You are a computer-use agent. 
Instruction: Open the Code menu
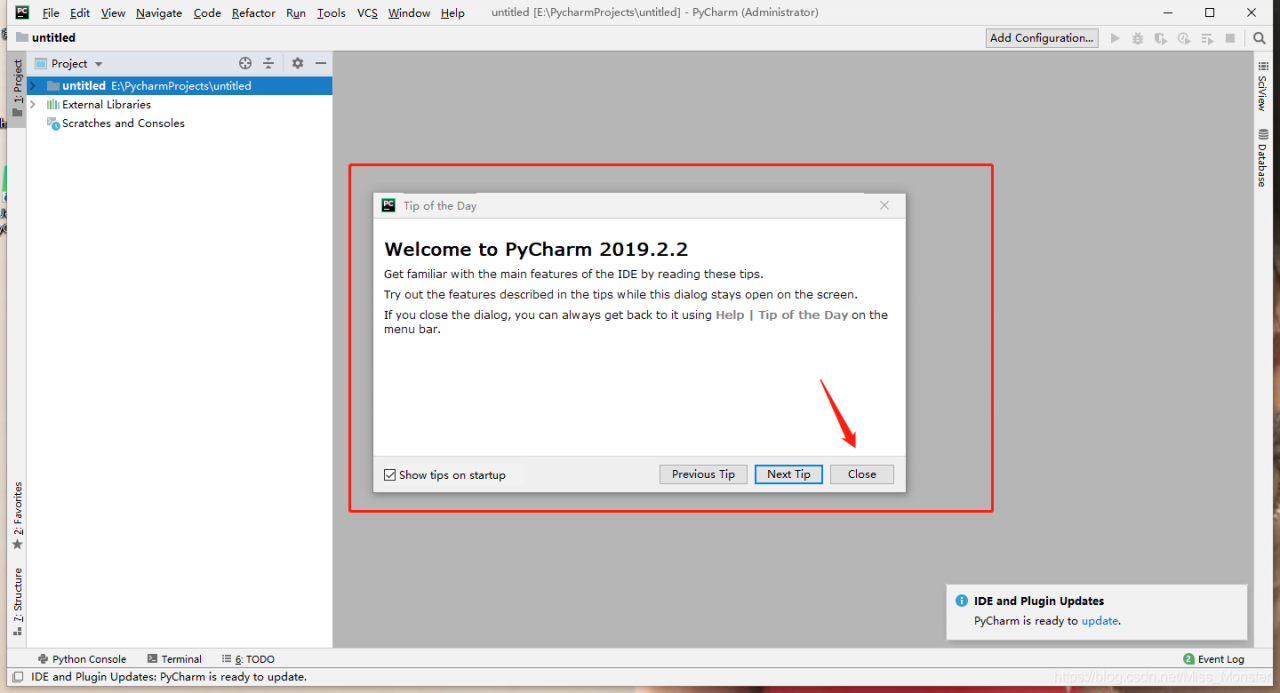[207, 13]
